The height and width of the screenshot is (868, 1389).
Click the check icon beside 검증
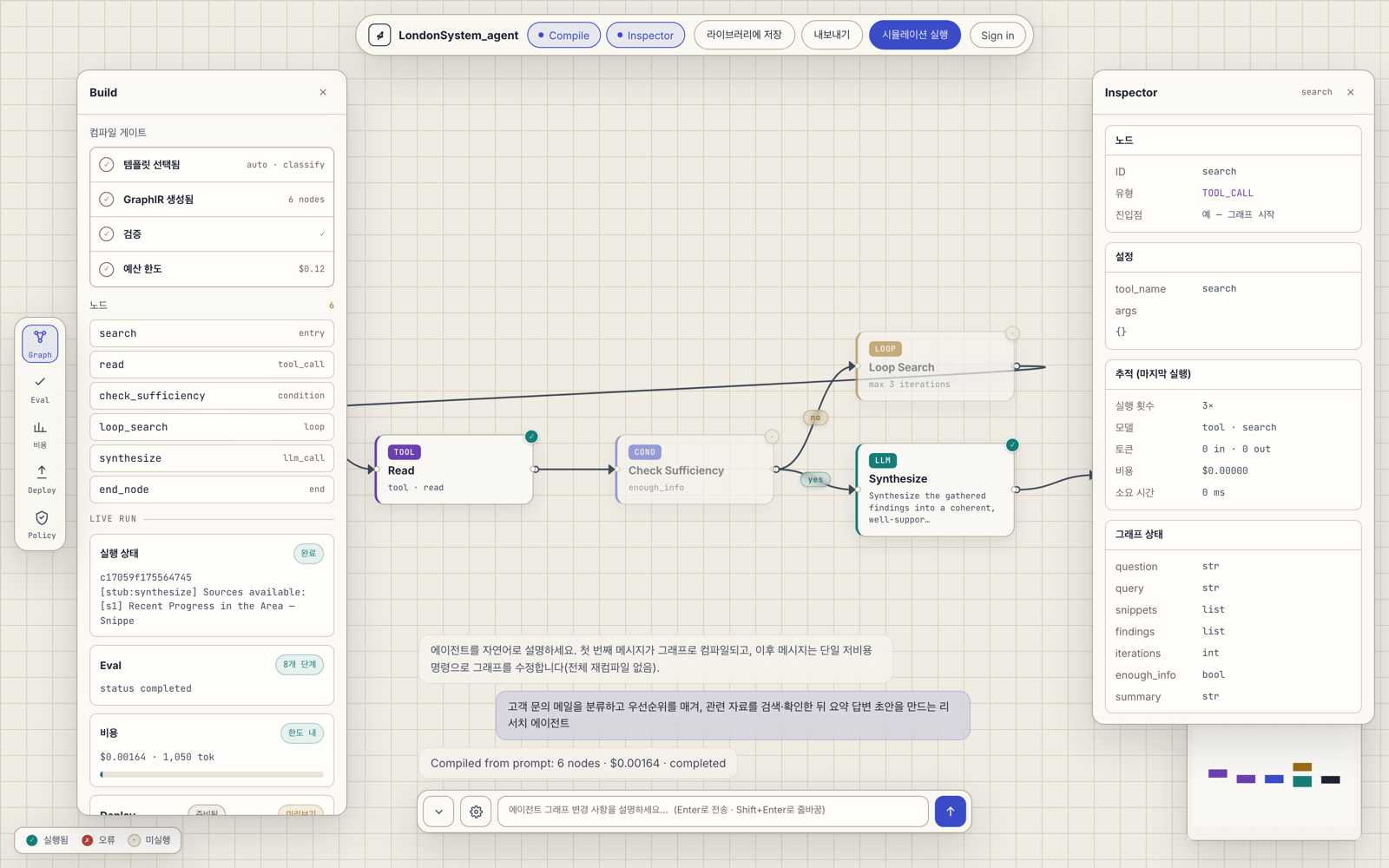107,233
